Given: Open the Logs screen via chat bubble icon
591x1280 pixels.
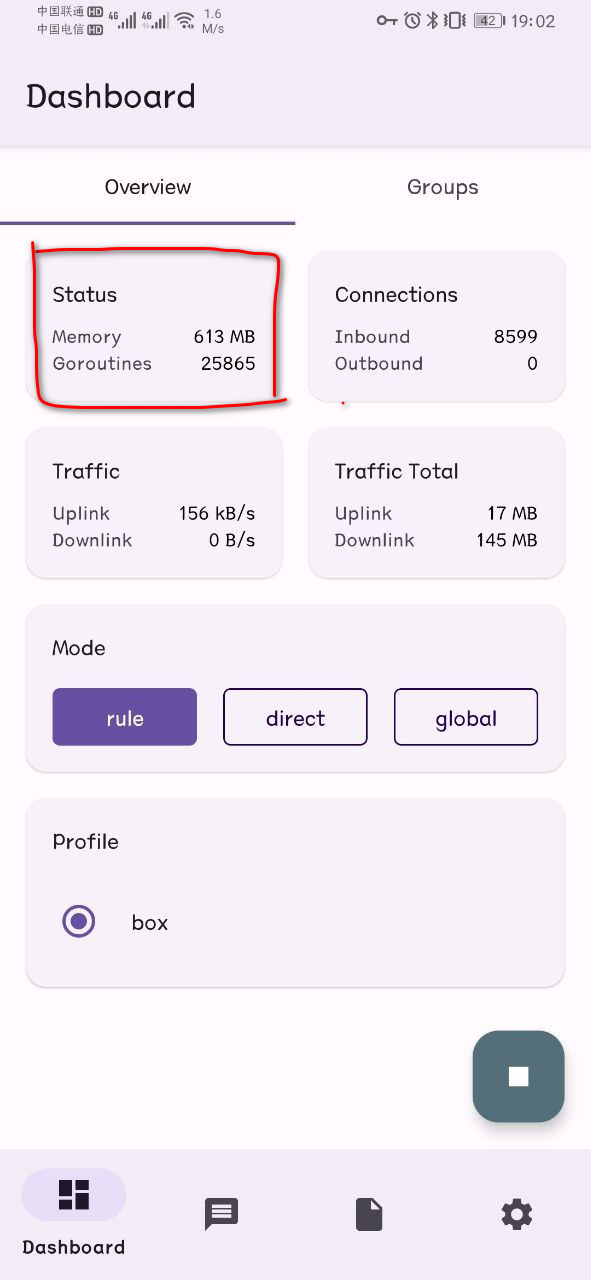Looking at the screenshot, I should 221,1214.
